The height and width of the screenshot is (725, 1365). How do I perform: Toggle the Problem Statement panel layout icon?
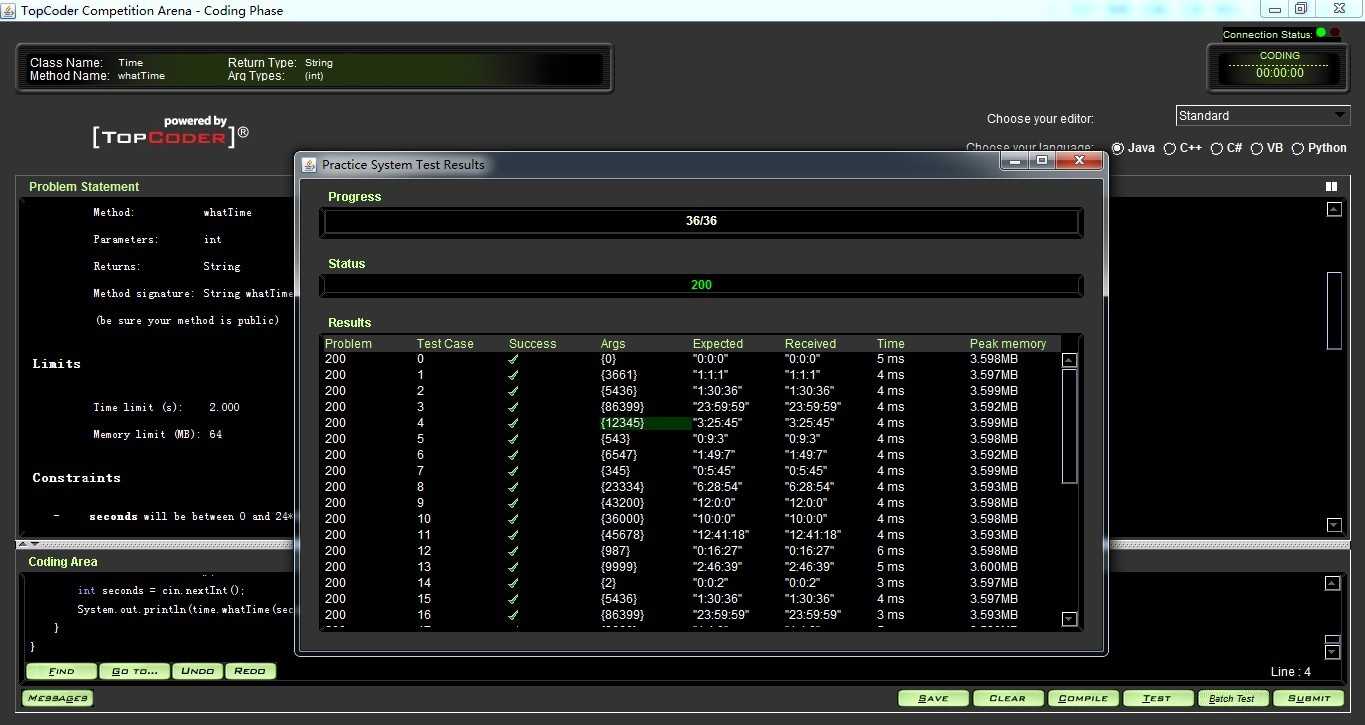[x=1331, y=186]
